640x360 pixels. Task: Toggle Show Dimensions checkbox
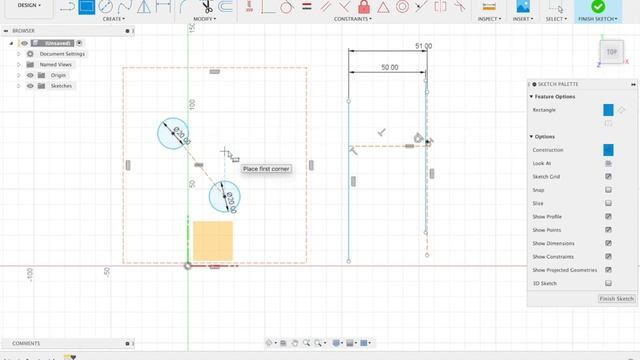tap(608, 243)
